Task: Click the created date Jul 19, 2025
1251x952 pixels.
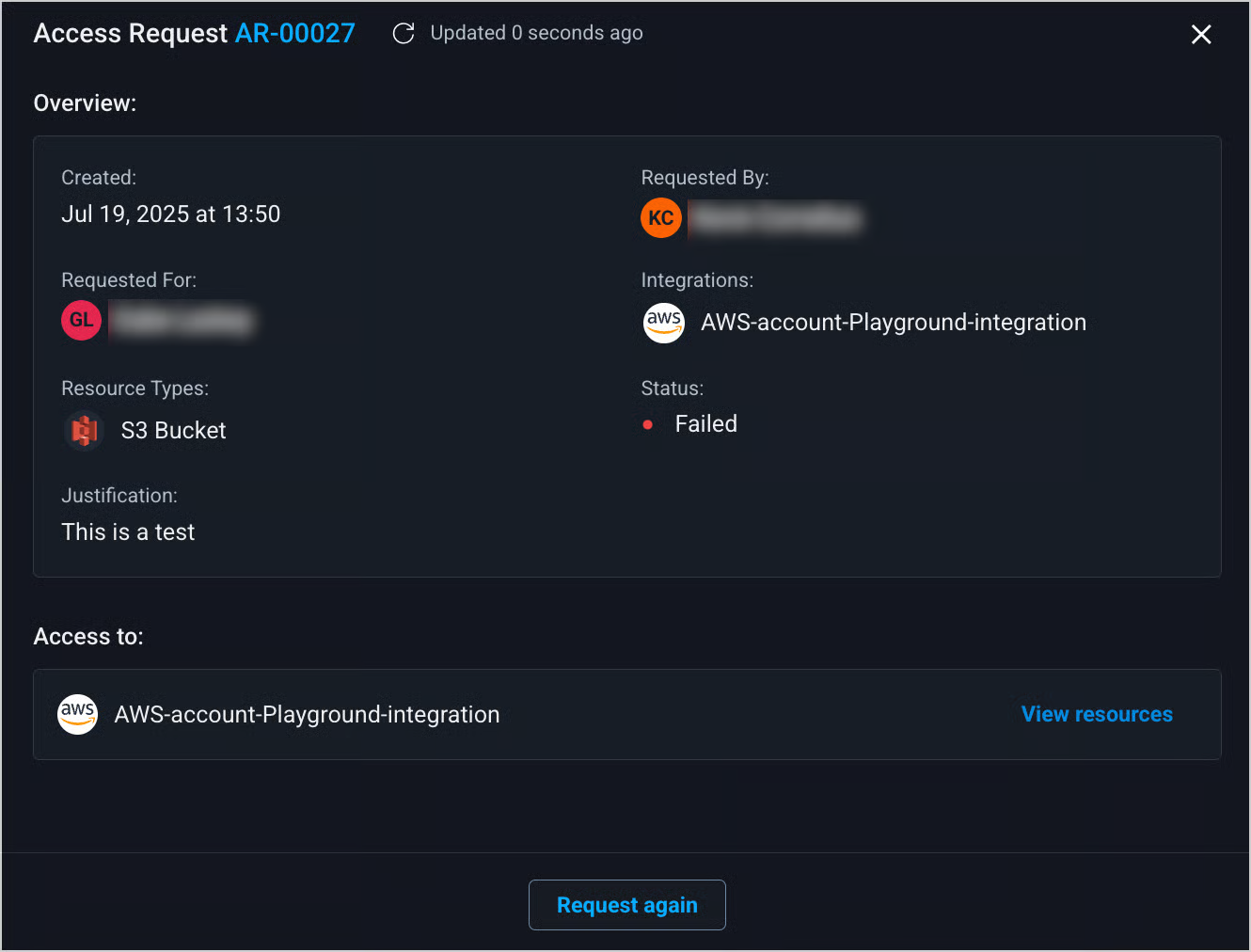Action: (x=170, y=214)
